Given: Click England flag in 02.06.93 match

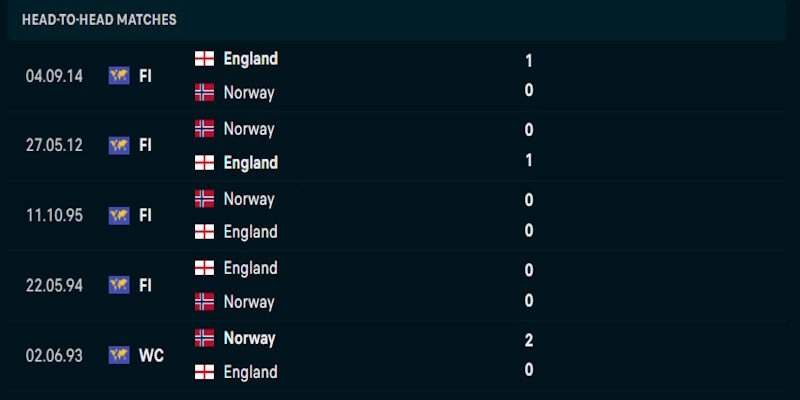Looking at the screenshot, I should click(x=204, y=371).
